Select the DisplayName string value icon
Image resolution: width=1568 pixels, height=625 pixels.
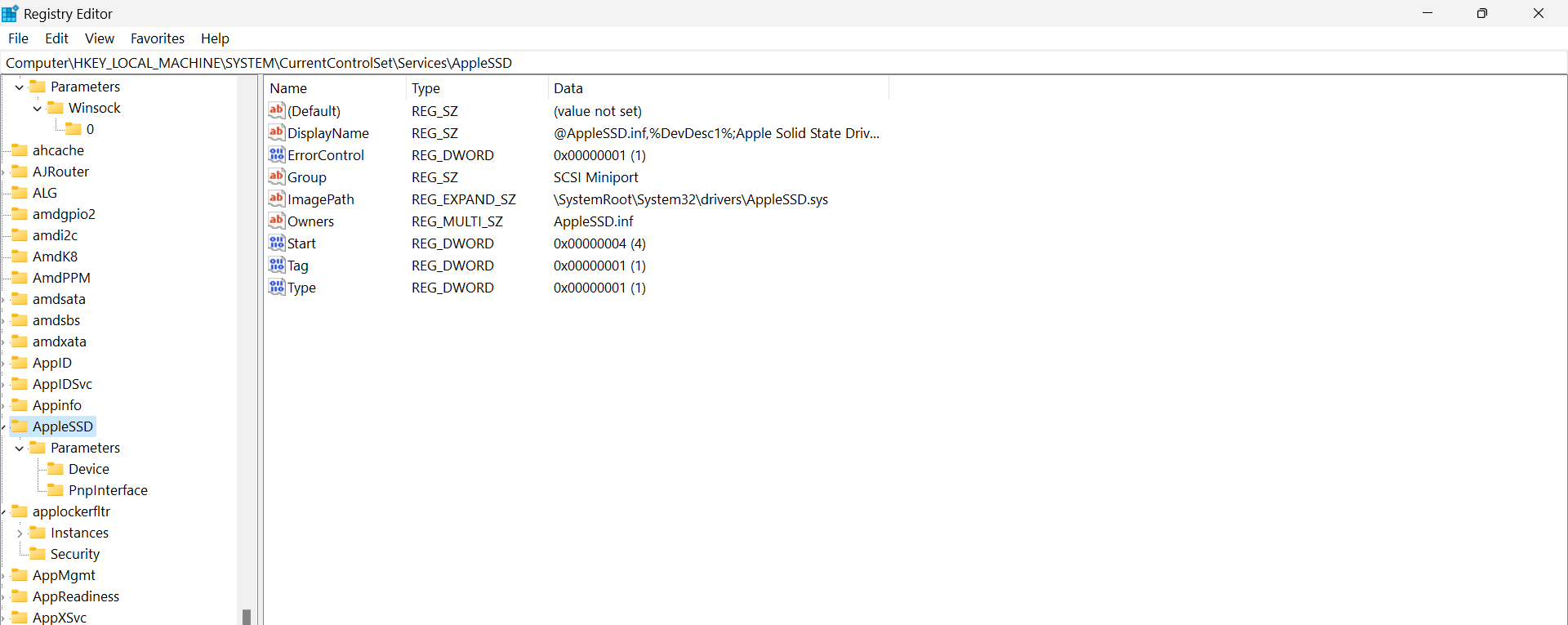tap(277, 132)
